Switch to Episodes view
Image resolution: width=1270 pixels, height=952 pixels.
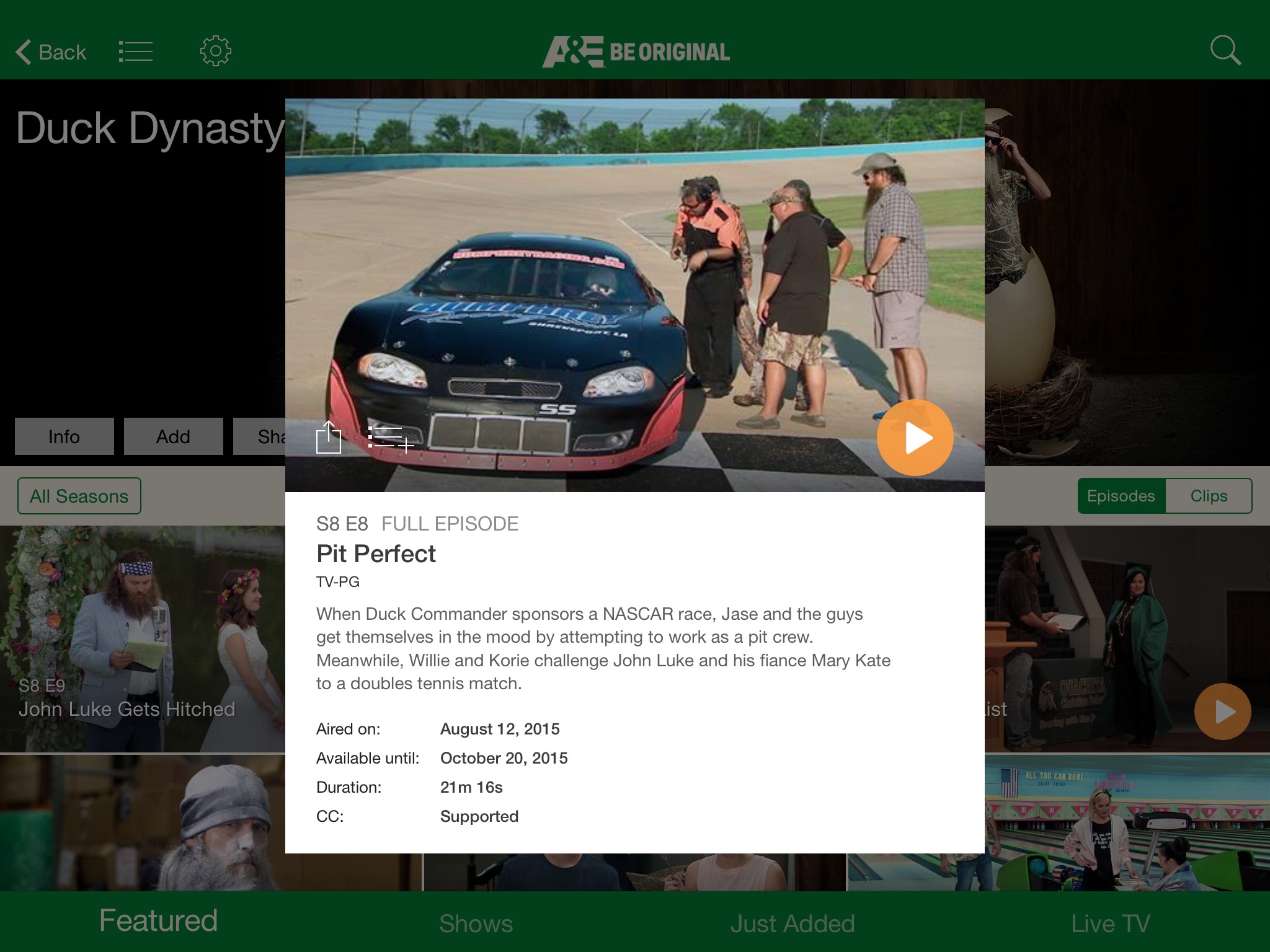(1121, 496)
